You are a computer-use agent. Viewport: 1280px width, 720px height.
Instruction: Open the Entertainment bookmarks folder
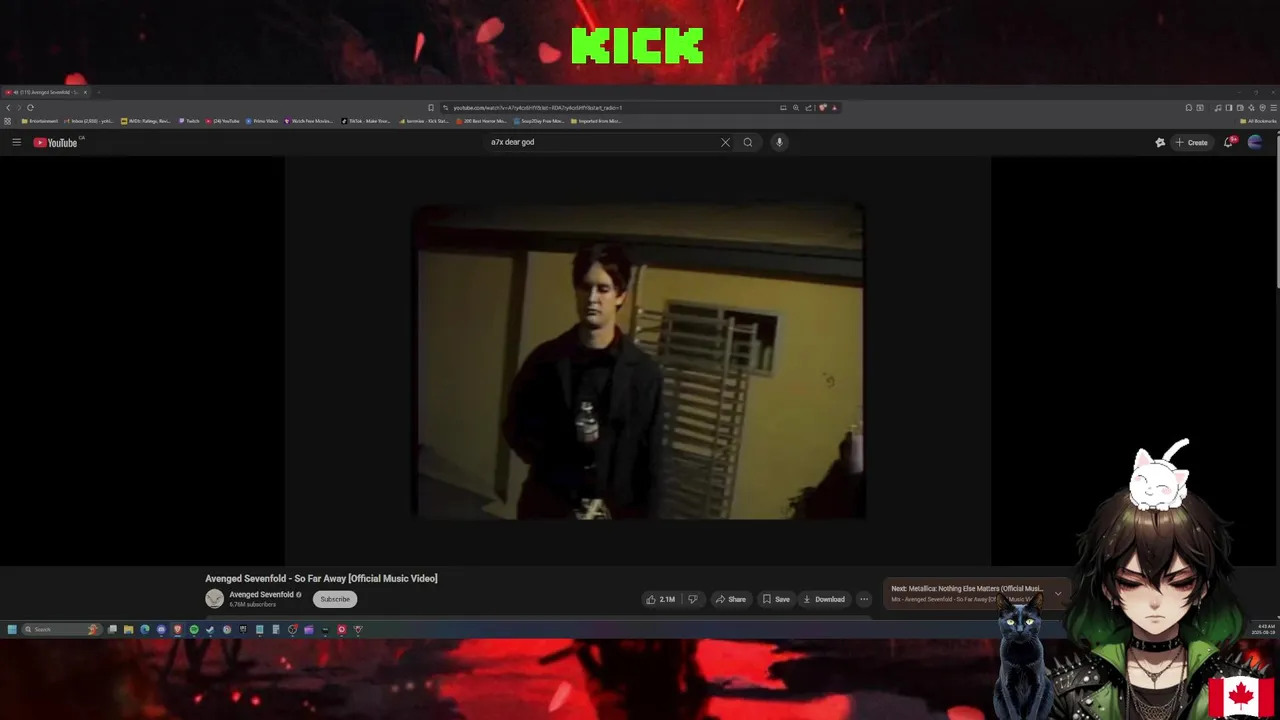coord(40,121)
